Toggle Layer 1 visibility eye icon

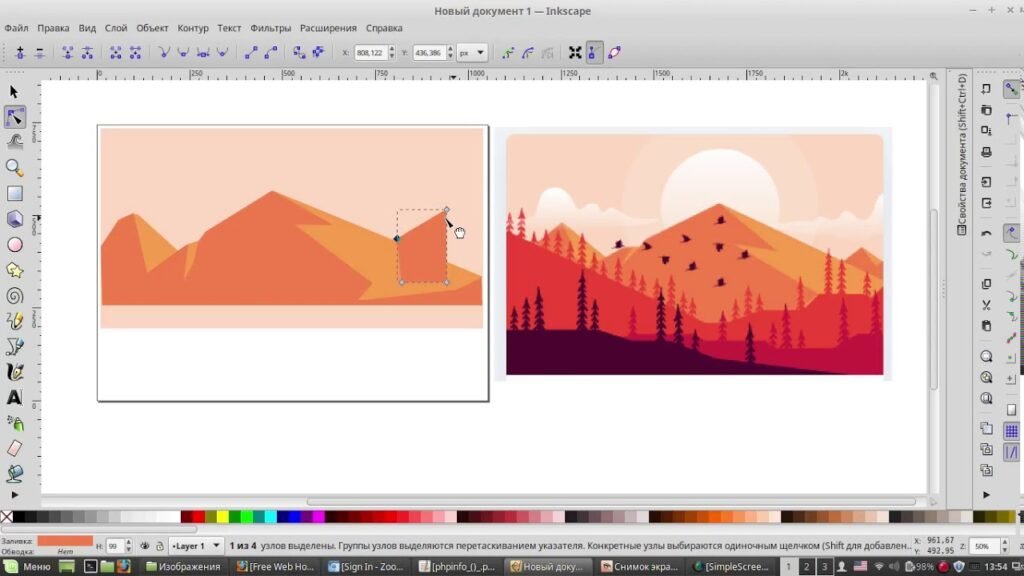pyautogui.click(x=144, y=545)
